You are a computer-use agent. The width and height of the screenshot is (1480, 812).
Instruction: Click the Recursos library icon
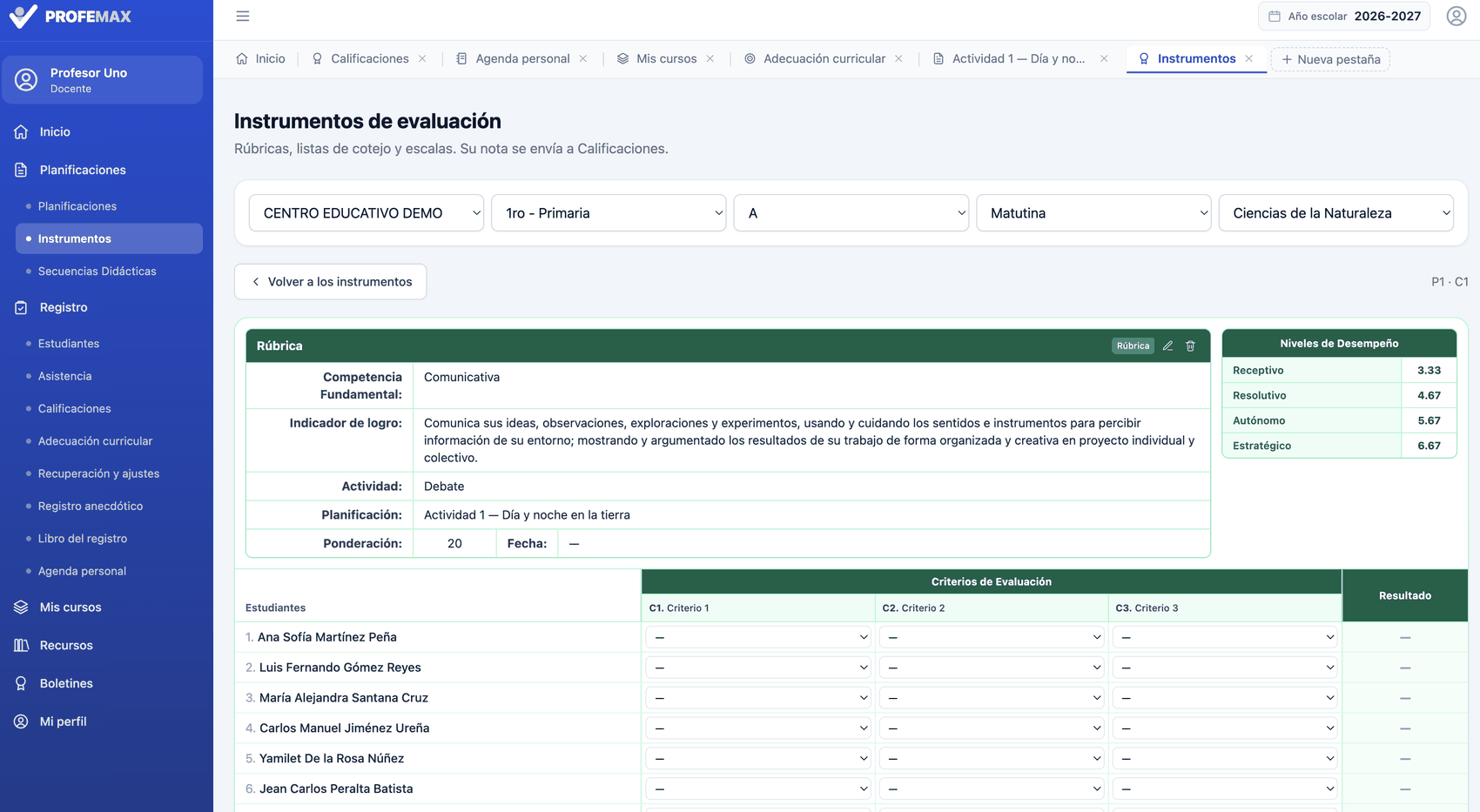tap(21, 645)
